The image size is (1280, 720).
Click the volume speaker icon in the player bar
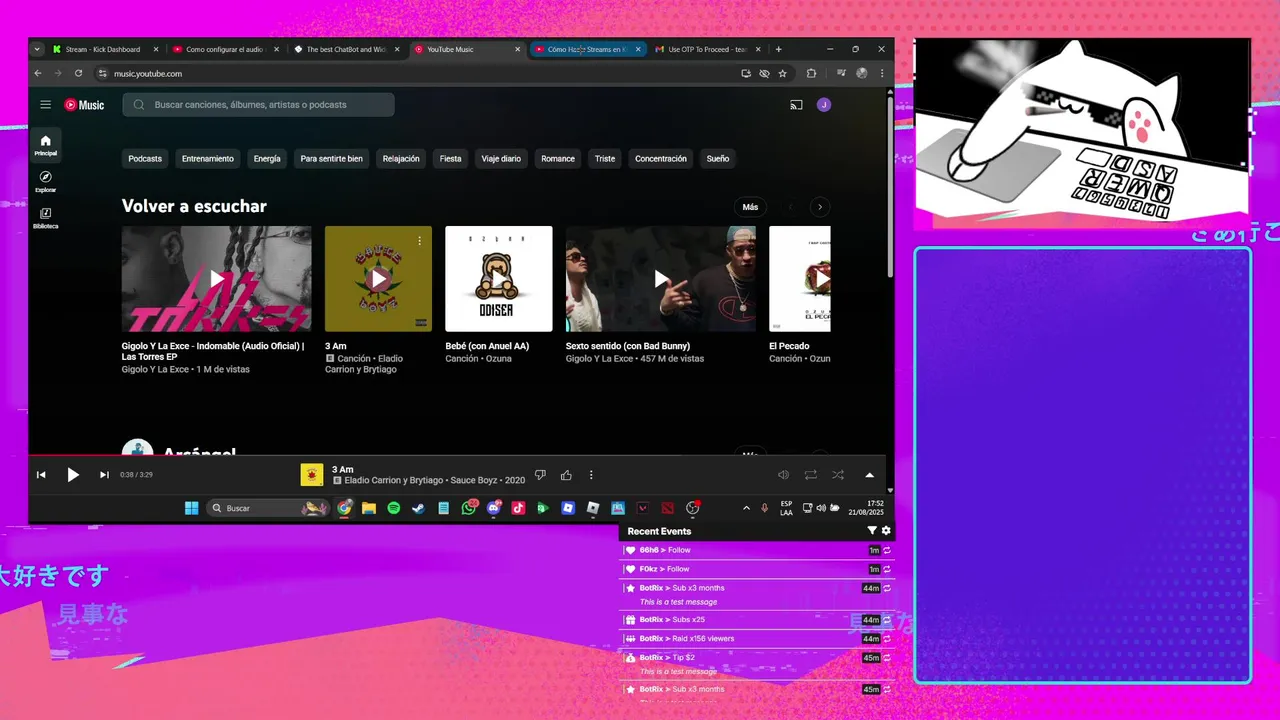point(783,475)
